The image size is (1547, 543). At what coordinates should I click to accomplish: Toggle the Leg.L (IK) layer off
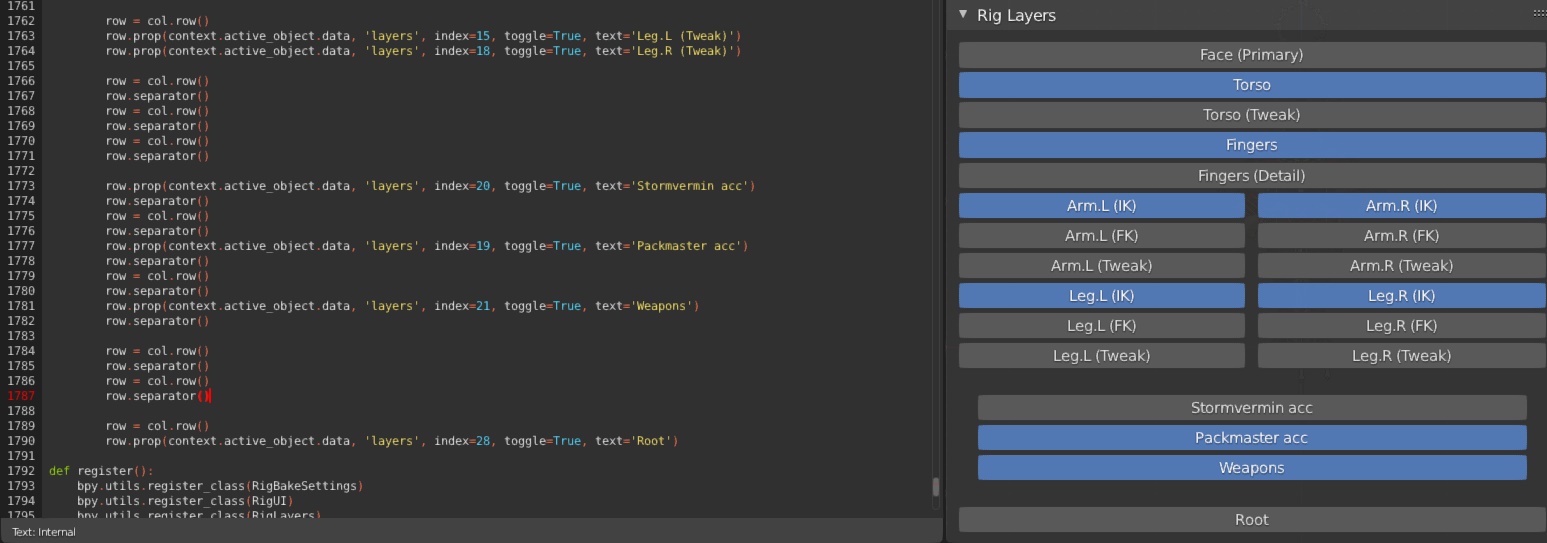pos(1101,296)
